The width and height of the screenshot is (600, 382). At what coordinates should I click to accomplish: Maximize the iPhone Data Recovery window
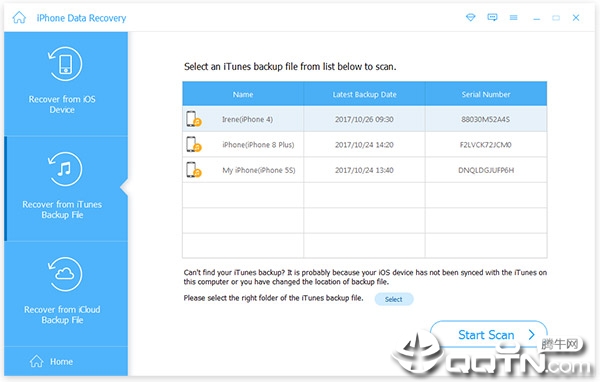[x=556, y=18]
